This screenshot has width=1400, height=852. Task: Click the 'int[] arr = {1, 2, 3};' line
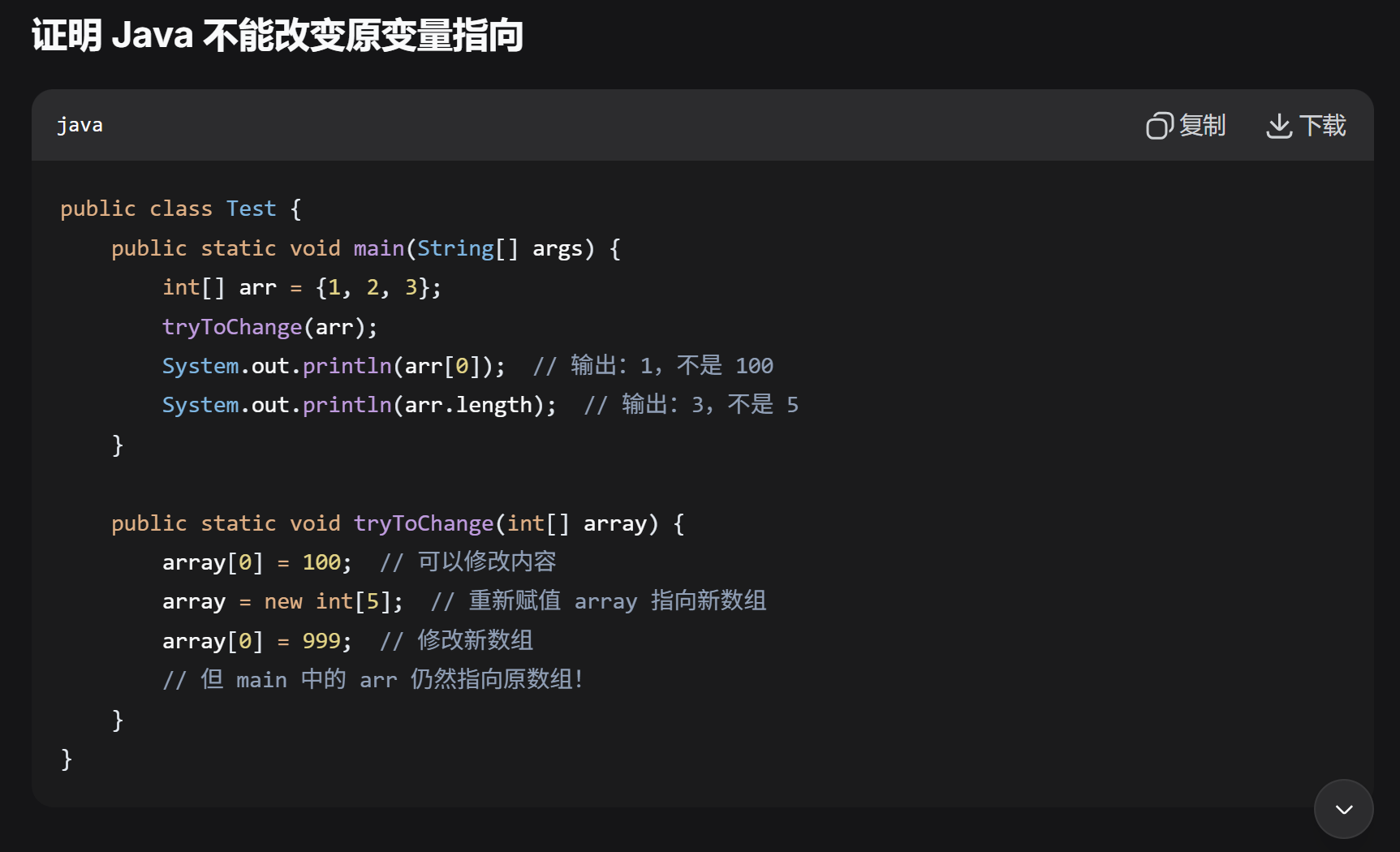pyautogui.click(x=302, y=287)
